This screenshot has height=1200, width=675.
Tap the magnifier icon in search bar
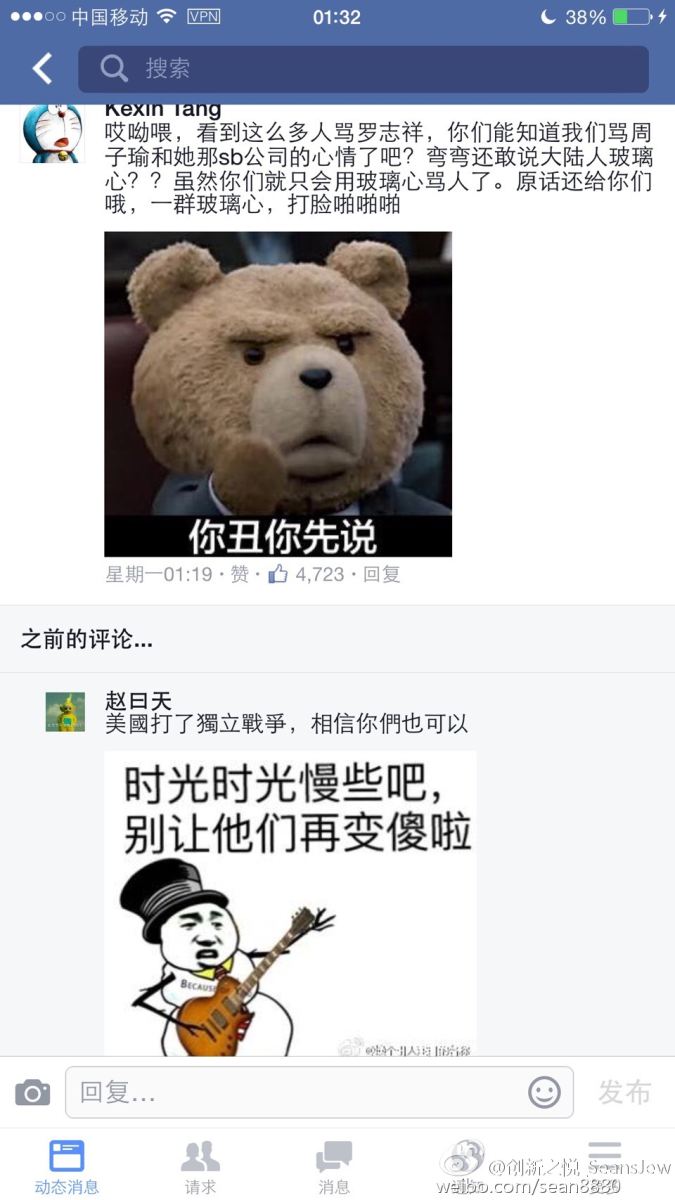114,68
